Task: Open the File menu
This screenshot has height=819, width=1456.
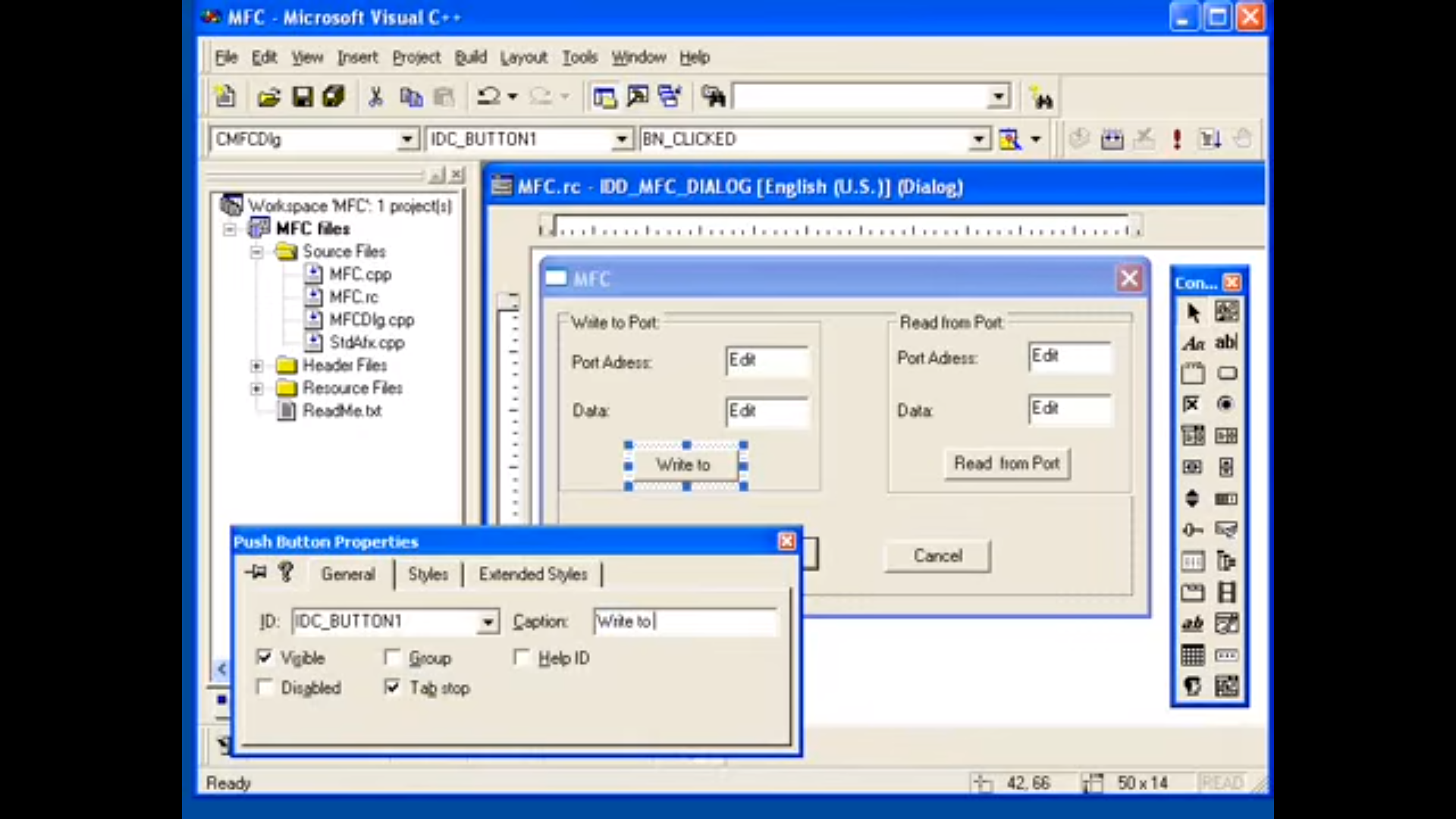Action: pyautogui.click(x=226, y=58)
